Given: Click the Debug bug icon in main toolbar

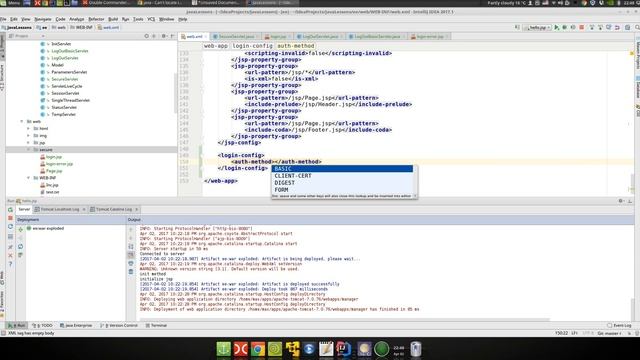Looking at the screenshot, I should (565, 27).
